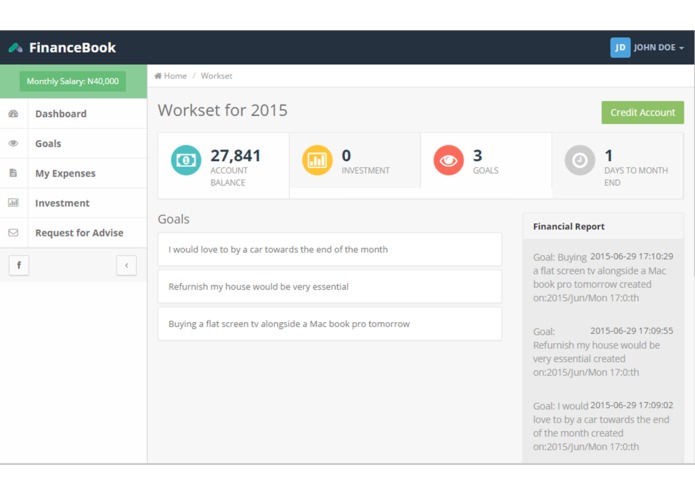Click the Facebook button in sidebar
Screen dimensions: 695x494
click(x=19, y=265)
